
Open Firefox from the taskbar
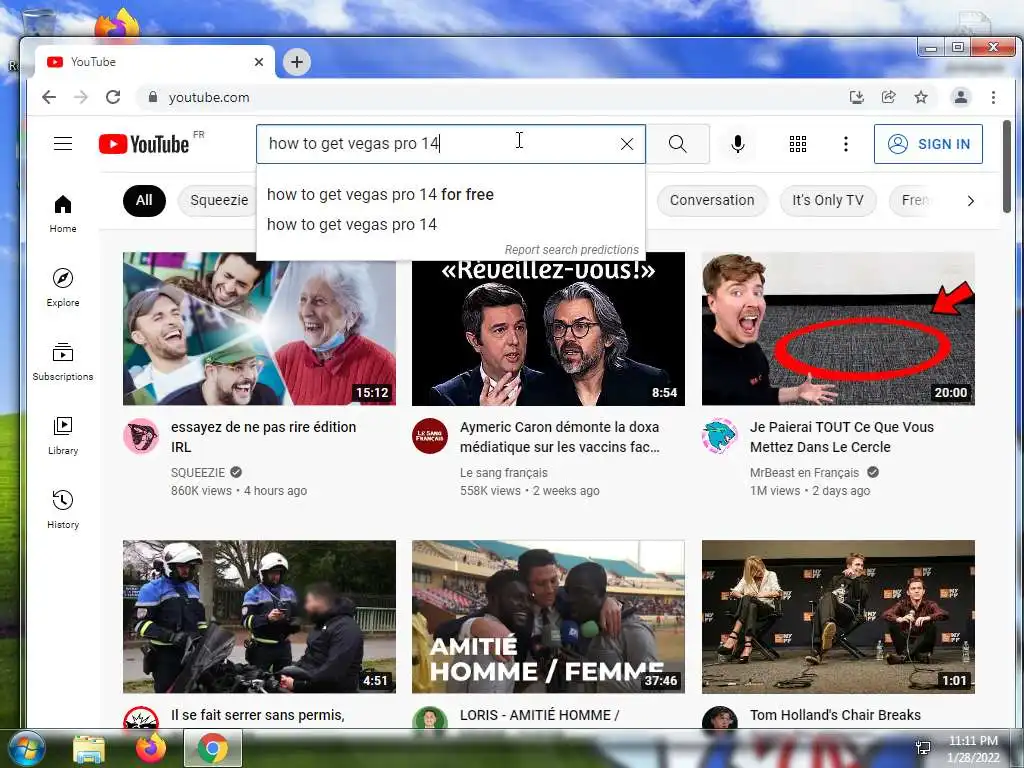(x=150, y=748)
